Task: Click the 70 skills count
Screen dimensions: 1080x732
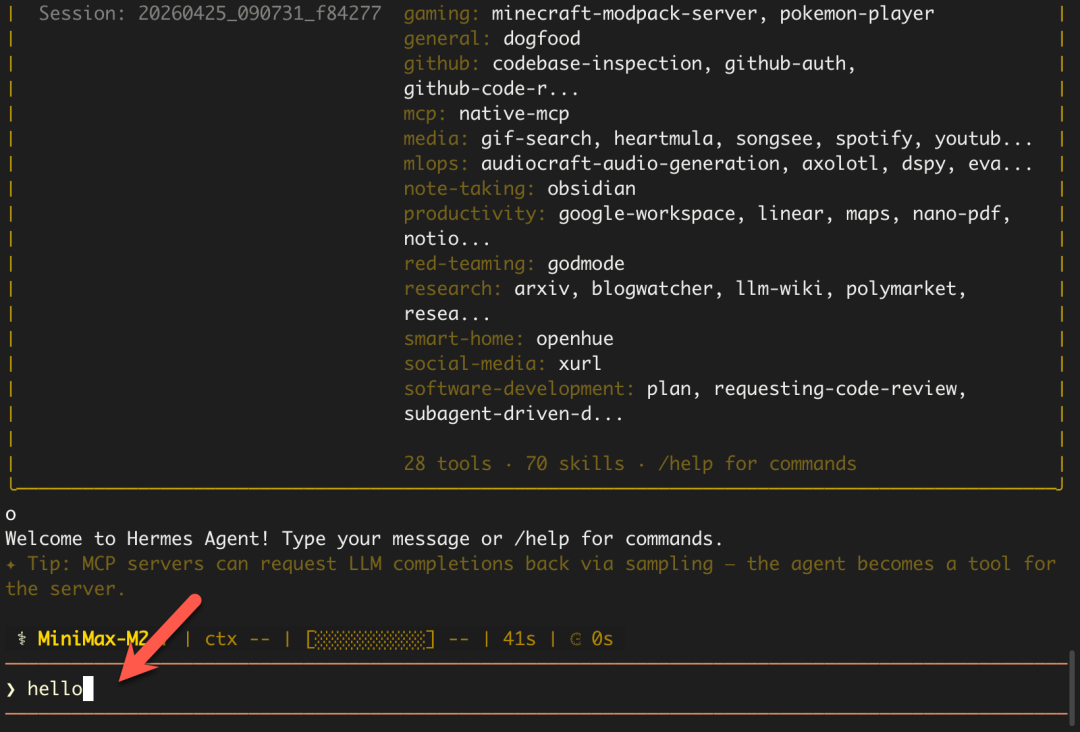Action: point(574,464)
